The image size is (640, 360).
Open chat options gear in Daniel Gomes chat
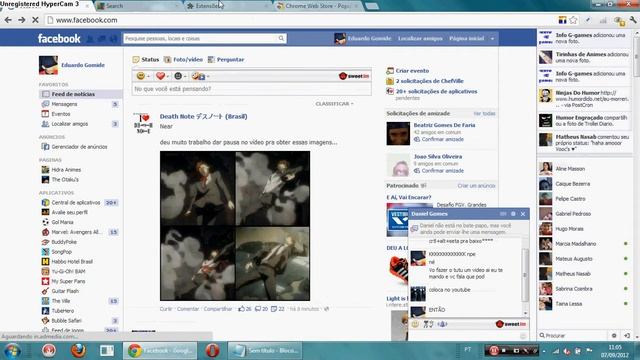point(513,214)
